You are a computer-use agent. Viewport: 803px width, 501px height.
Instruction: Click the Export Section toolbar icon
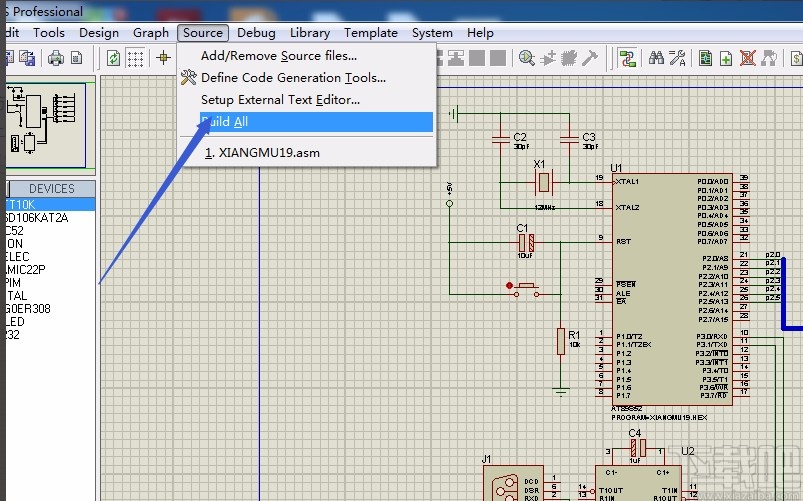[x=27, y=58]
